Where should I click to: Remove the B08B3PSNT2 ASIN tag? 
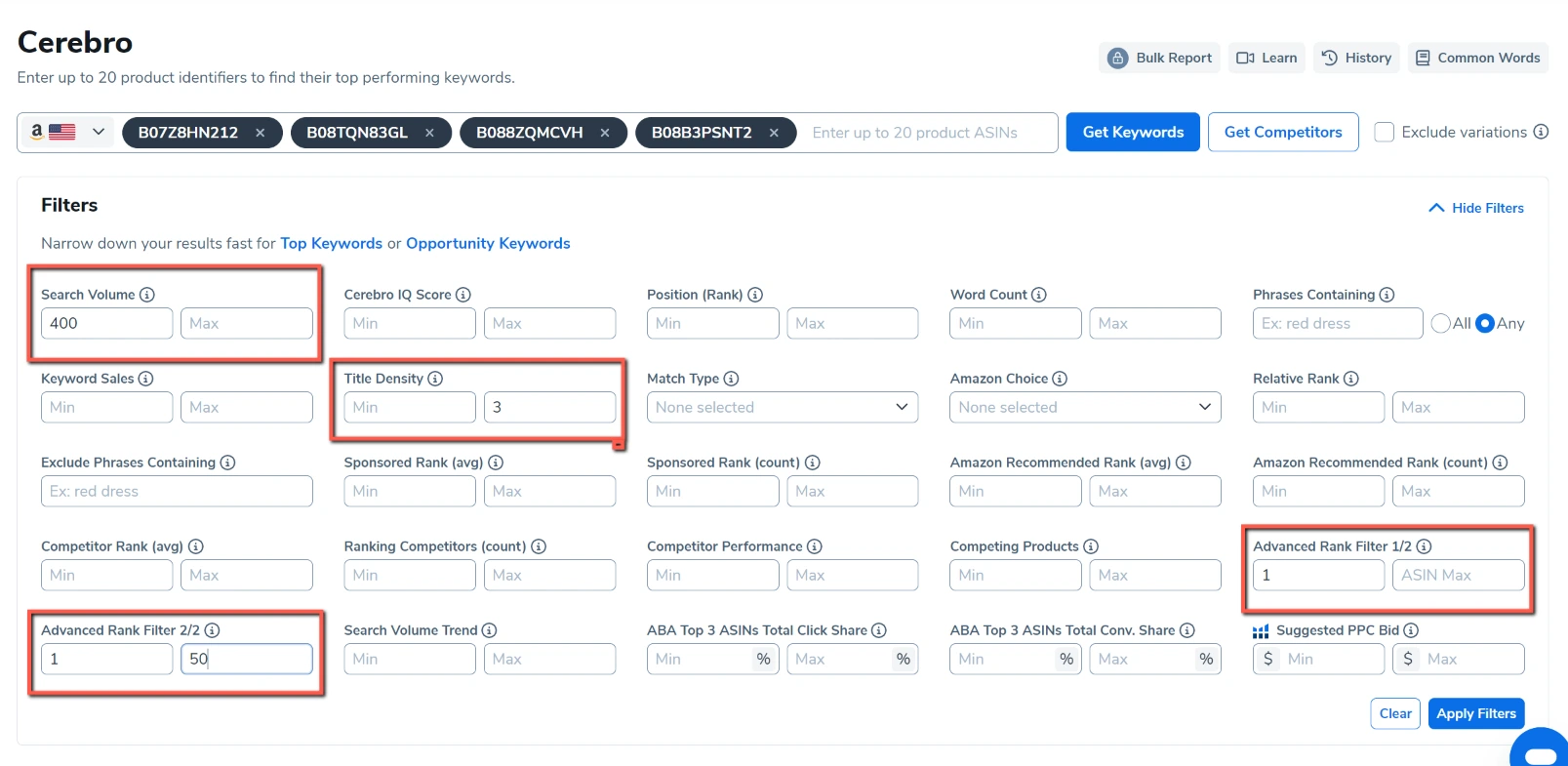774,133
